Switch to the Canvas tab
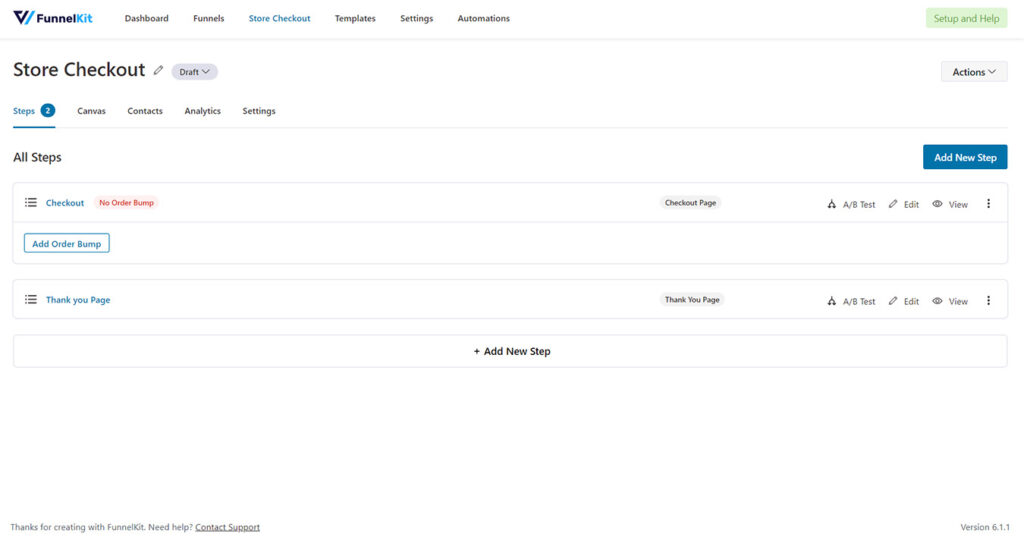Screen dimensions: 1024x540 click(91, 111)
